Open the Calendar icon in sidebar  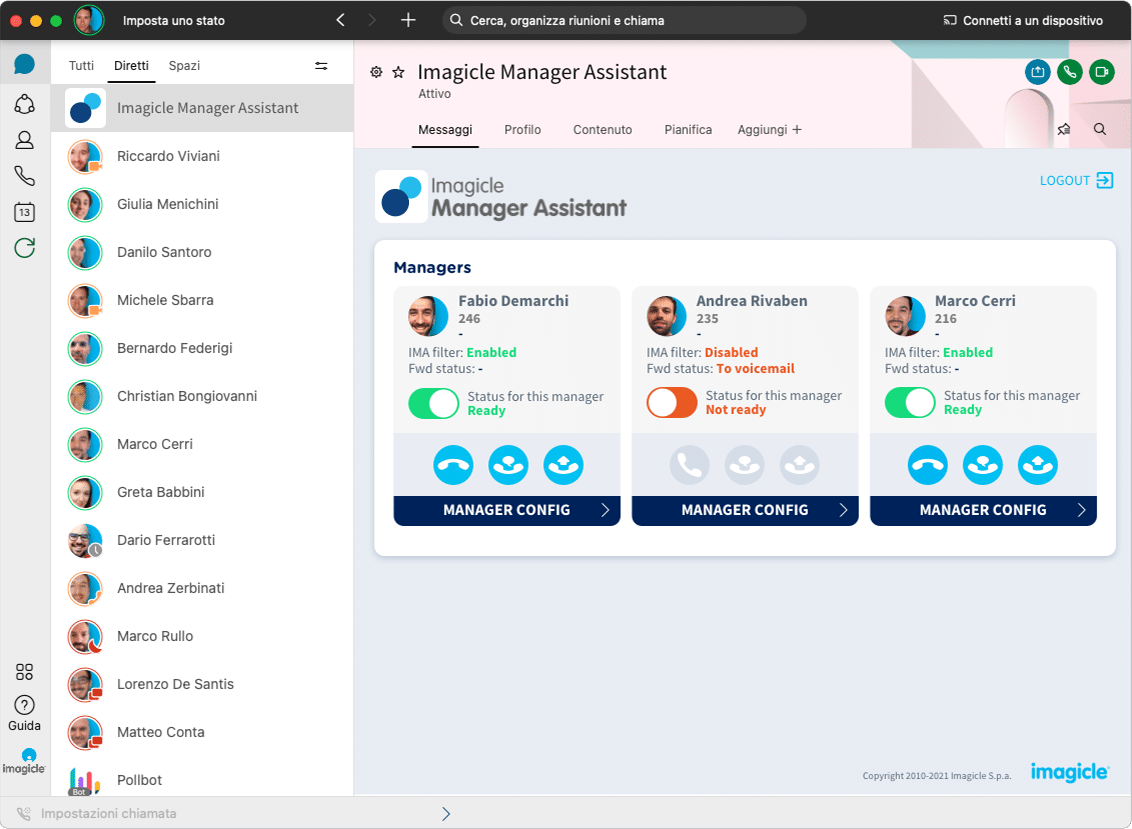[25, 212]
